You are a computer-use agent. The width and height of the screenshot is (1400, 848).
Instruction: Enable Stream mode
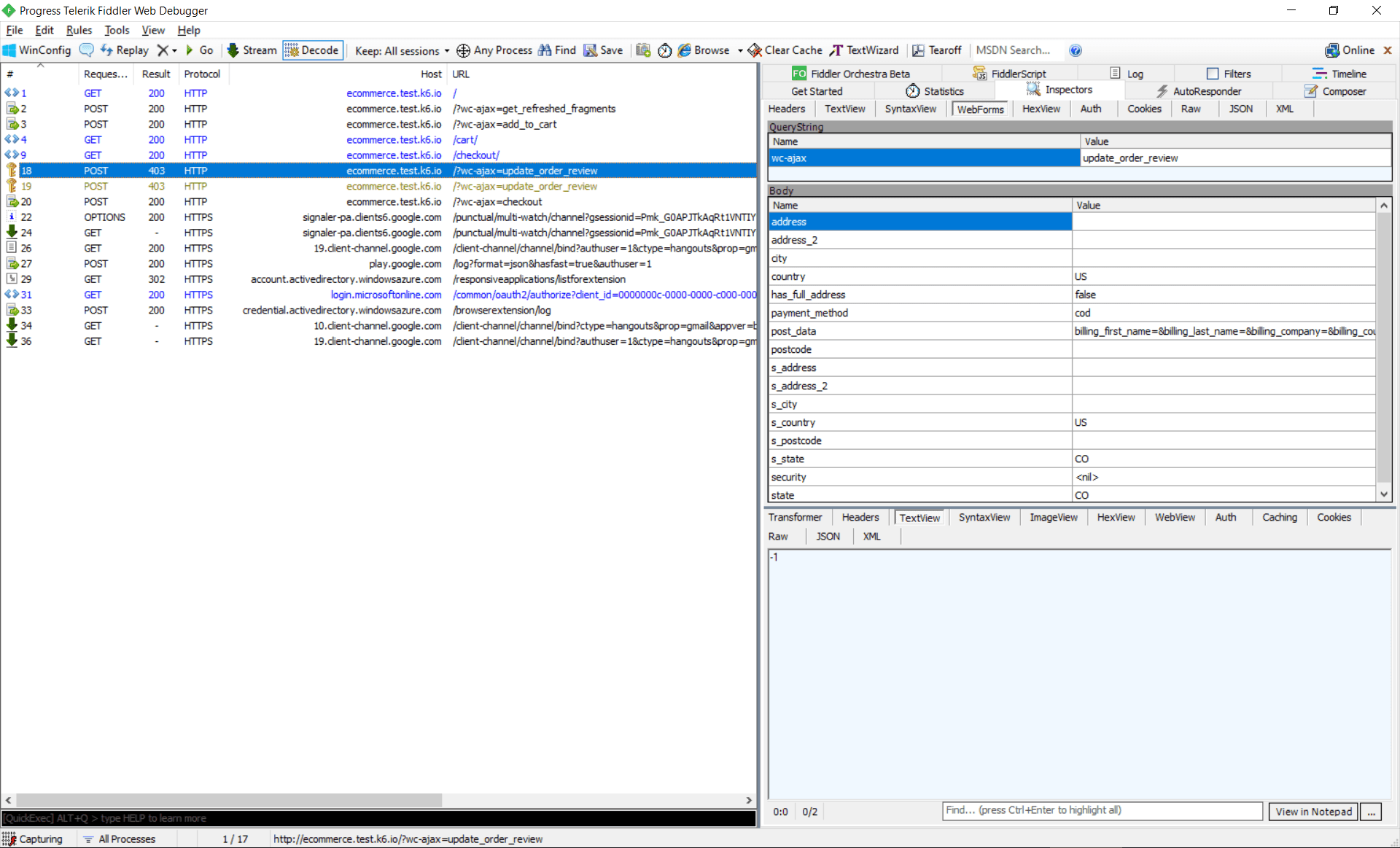click(x=251, y=50)
